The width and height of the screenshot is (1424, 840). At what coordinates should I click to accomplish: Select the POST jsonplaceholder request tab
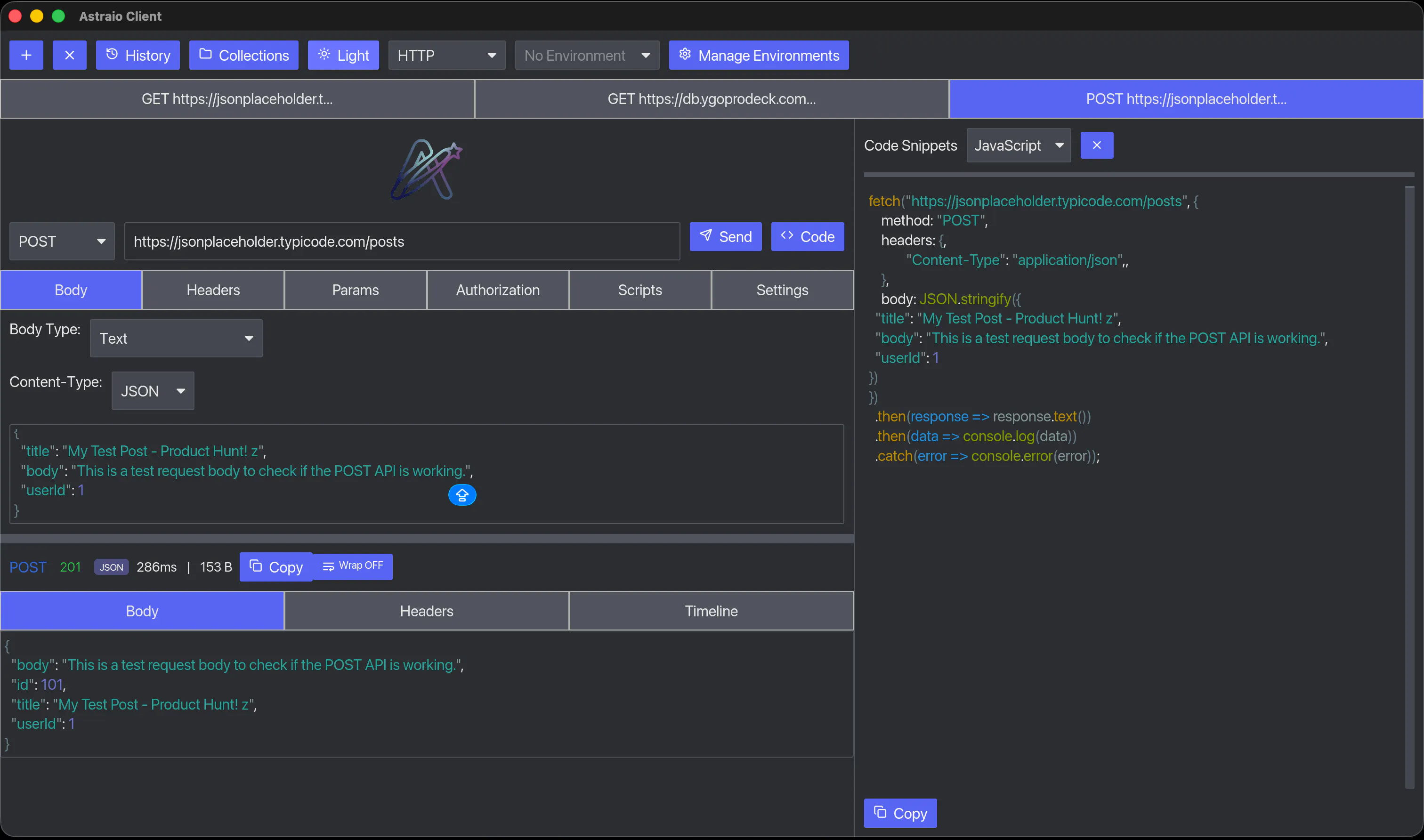point(1186,99)
